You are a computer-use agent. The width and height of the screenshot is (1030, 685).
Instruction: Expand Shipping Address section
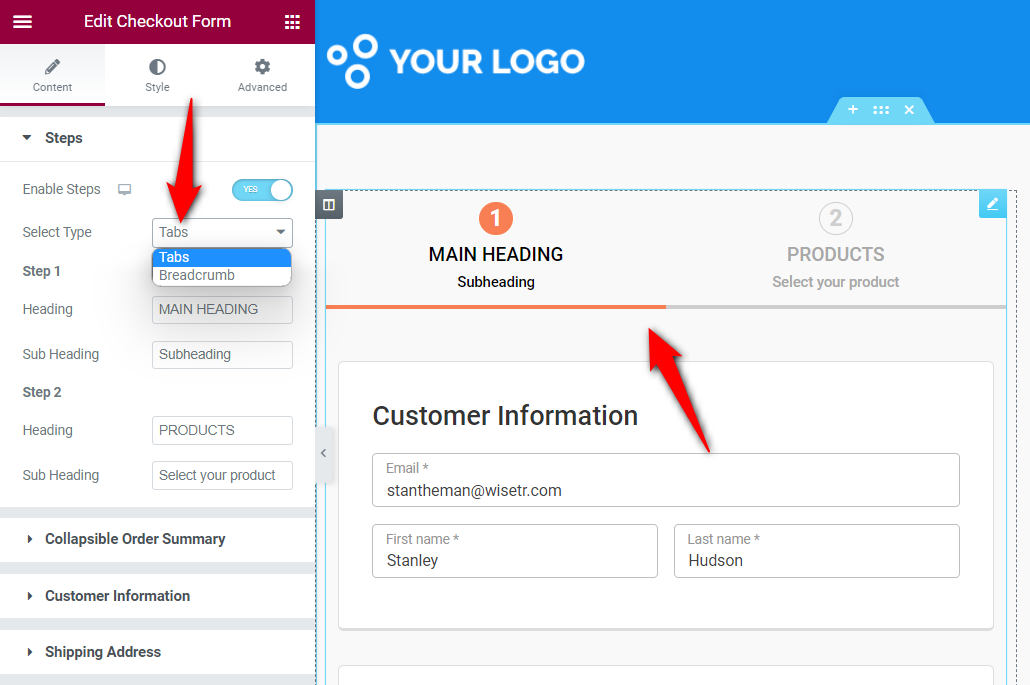coord(157,652)
